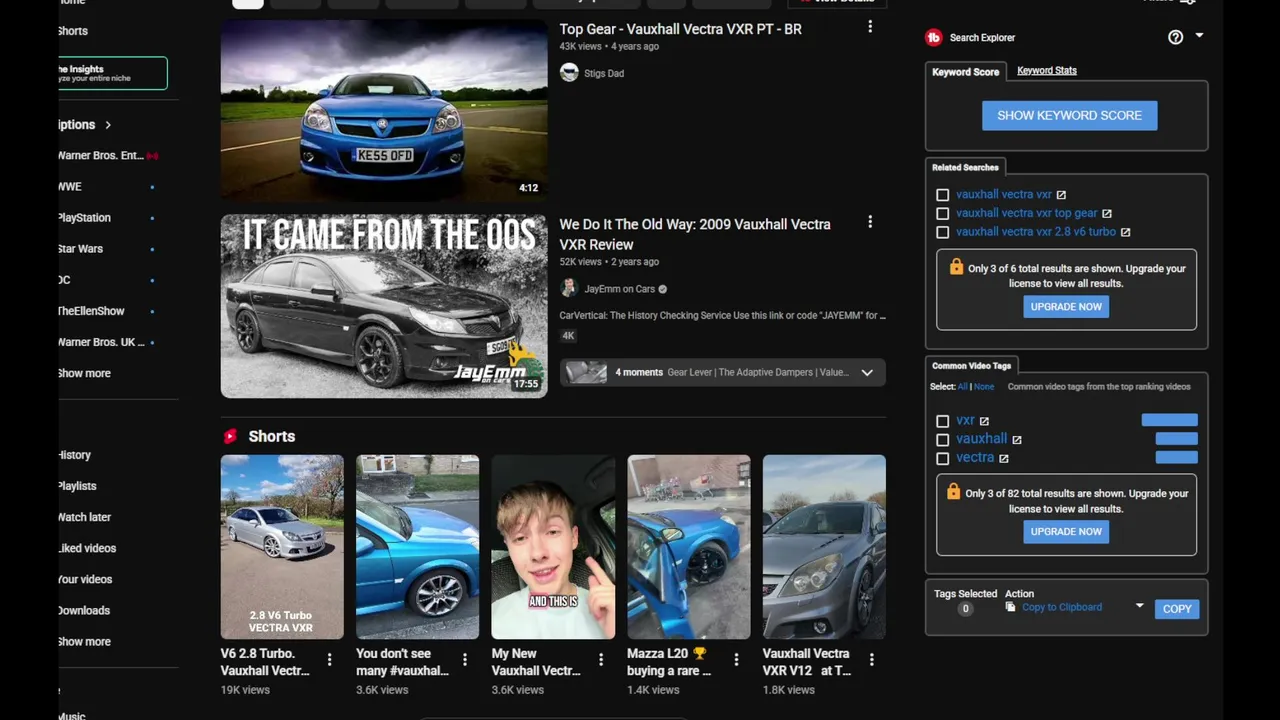Tick checkbox for 'vauxhall vectra vxr 2.8 v6 turbo'
The image size is (1280, 720).
(942, 232)
